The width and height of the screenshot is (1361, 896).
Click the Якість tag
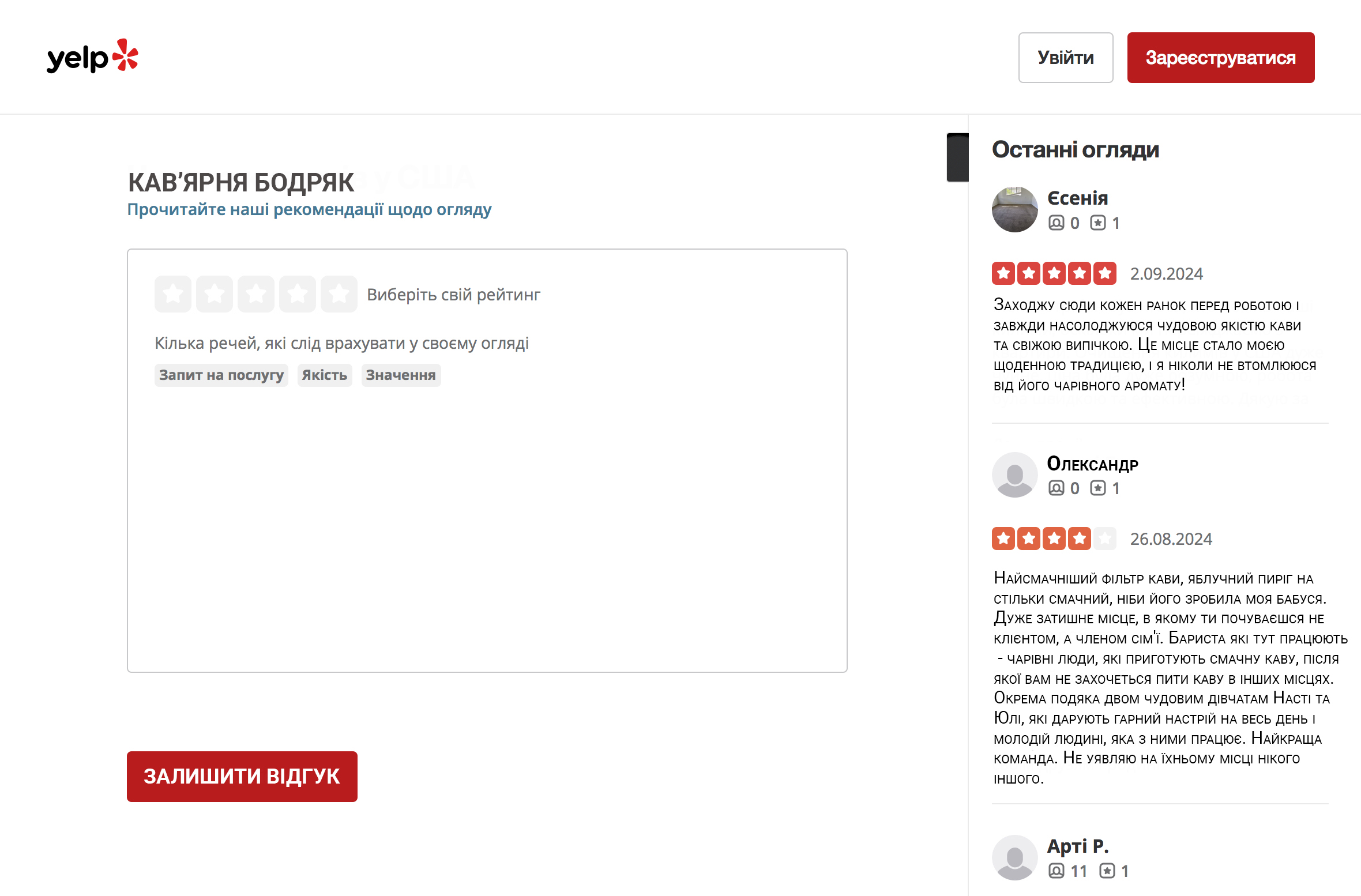click(x=325, y=375)
